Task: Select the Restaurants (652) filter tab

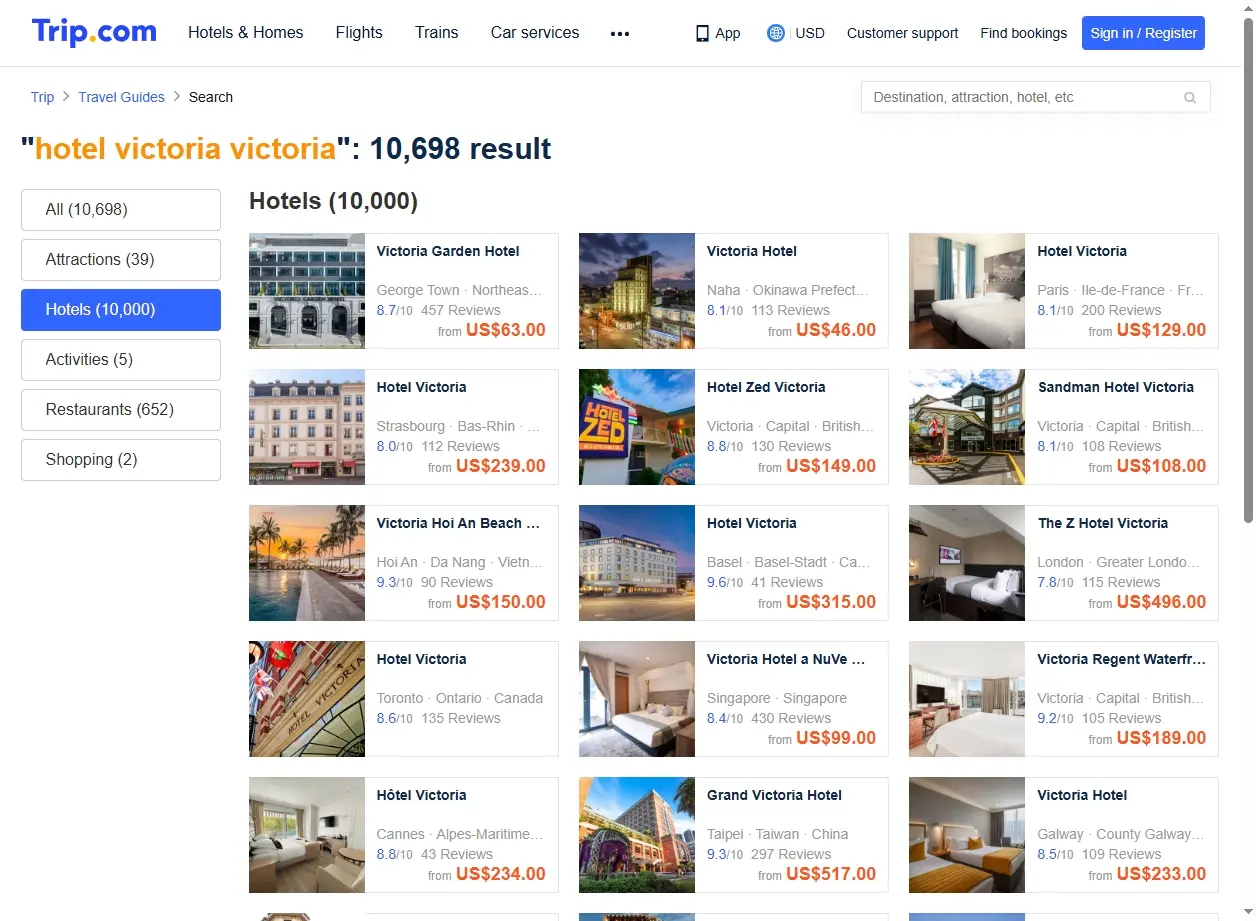Action: pyautogui.click(x=121, y=410)
